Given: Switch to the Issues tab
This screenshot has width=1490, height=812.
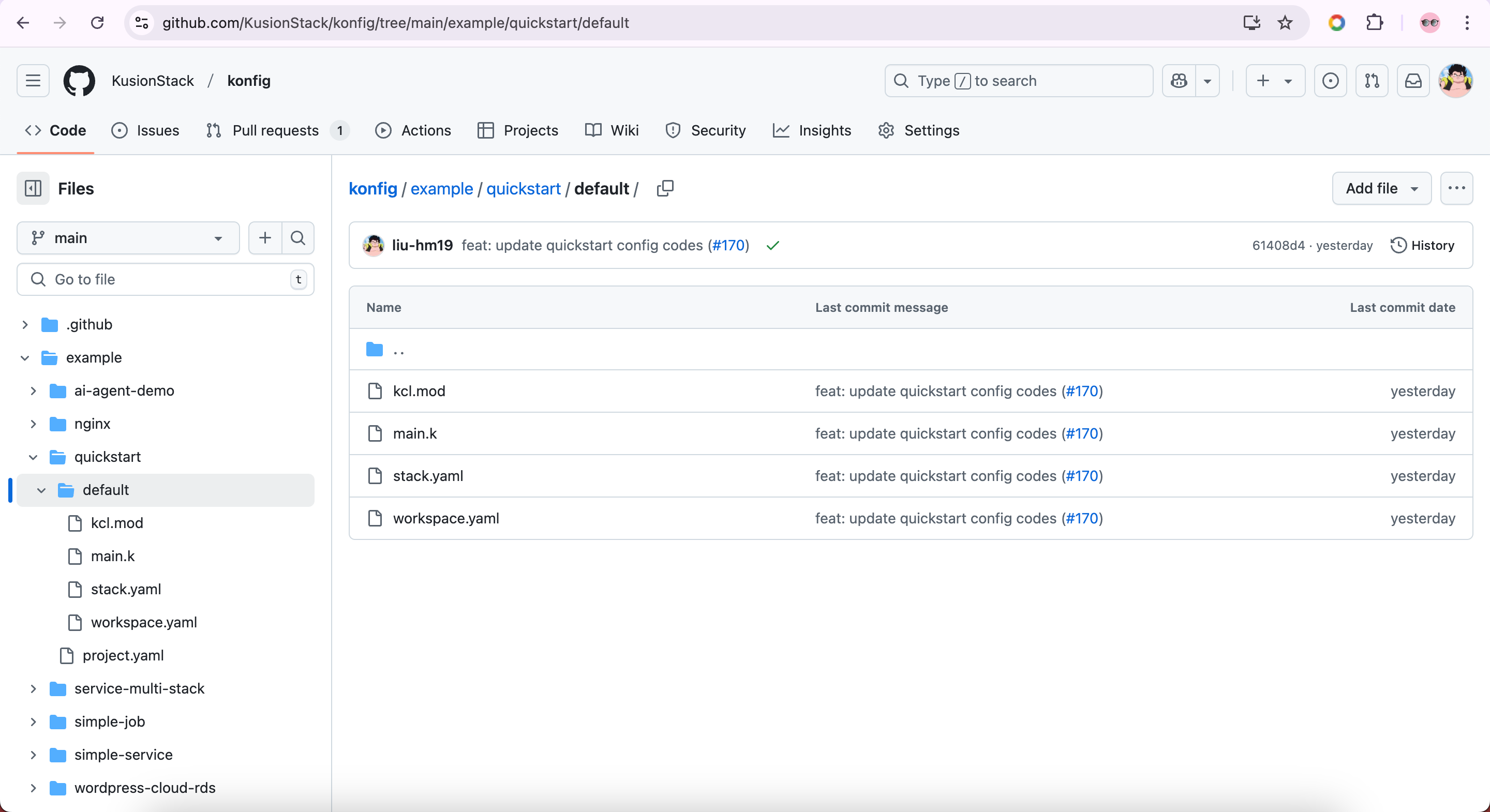Looking at the screenshot, I should [x=145, y=131].
